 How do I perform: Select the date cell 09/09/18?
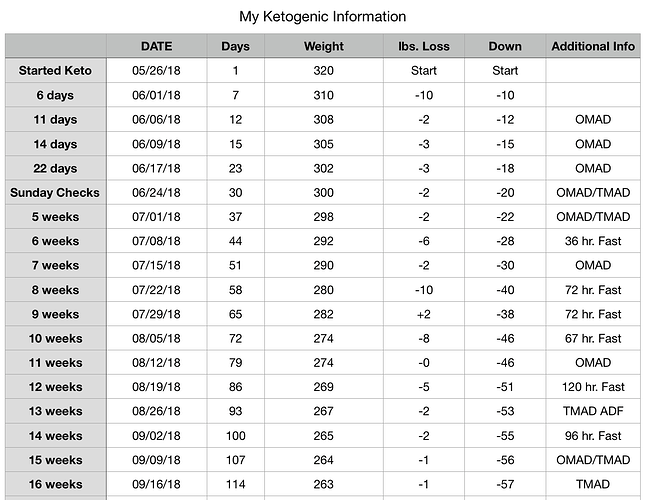pos(156,460)
